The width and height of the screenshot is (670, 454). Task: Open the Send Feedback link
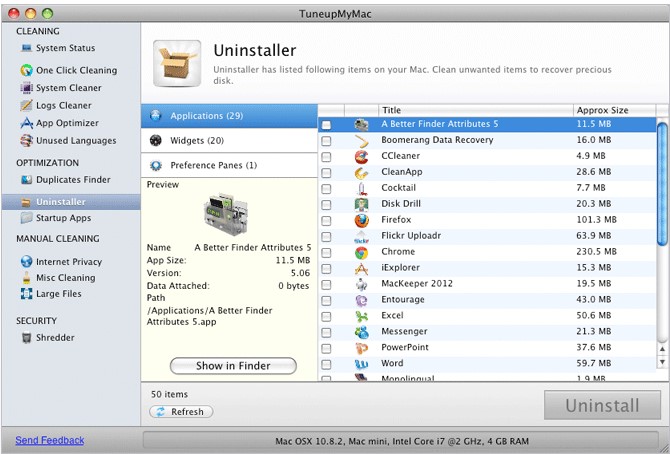coord(50,440)
